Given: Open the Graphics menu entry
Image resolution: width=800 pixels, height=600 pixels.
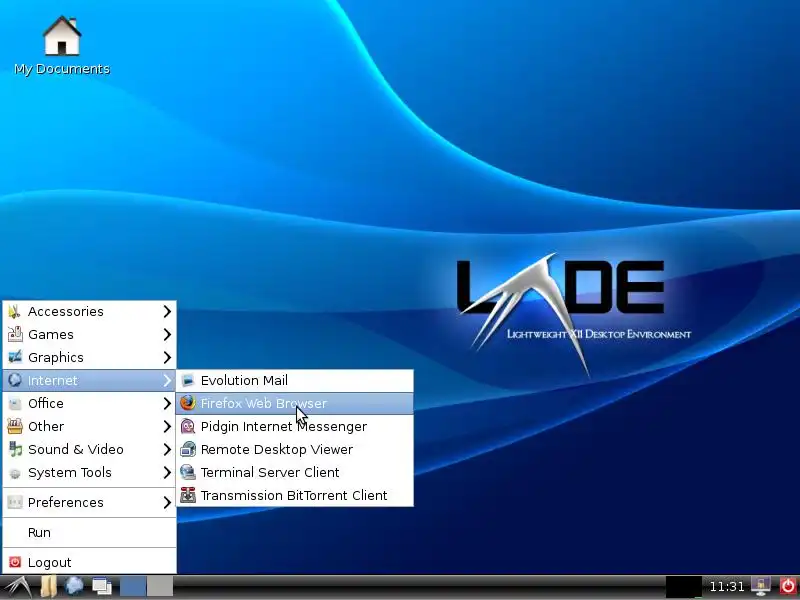Looking at the screenshot, I should click(x=89, y=357).
